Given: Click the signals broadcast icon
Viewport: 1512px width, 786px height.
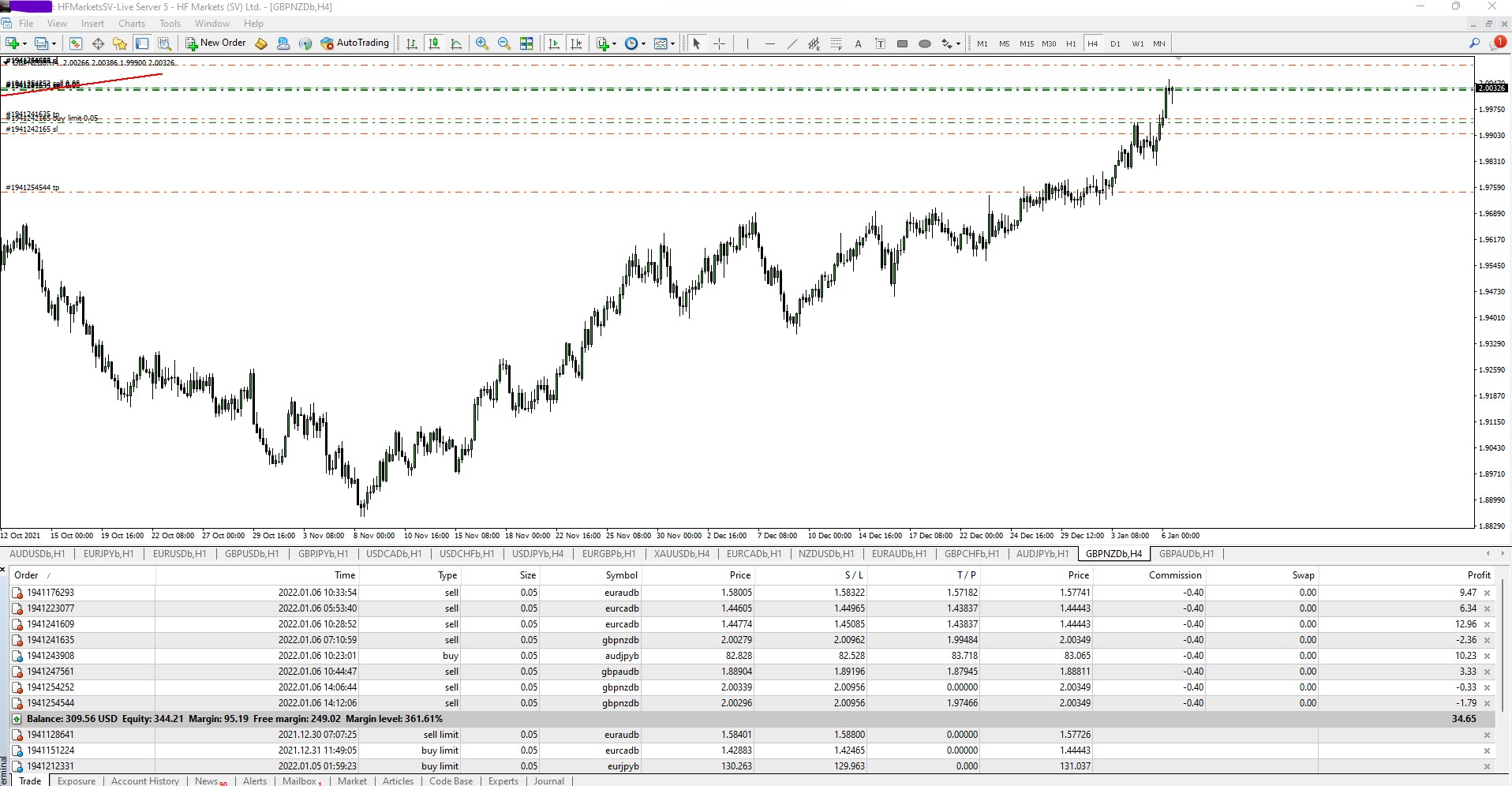Looking at the screenshot, I should point(305,43).
